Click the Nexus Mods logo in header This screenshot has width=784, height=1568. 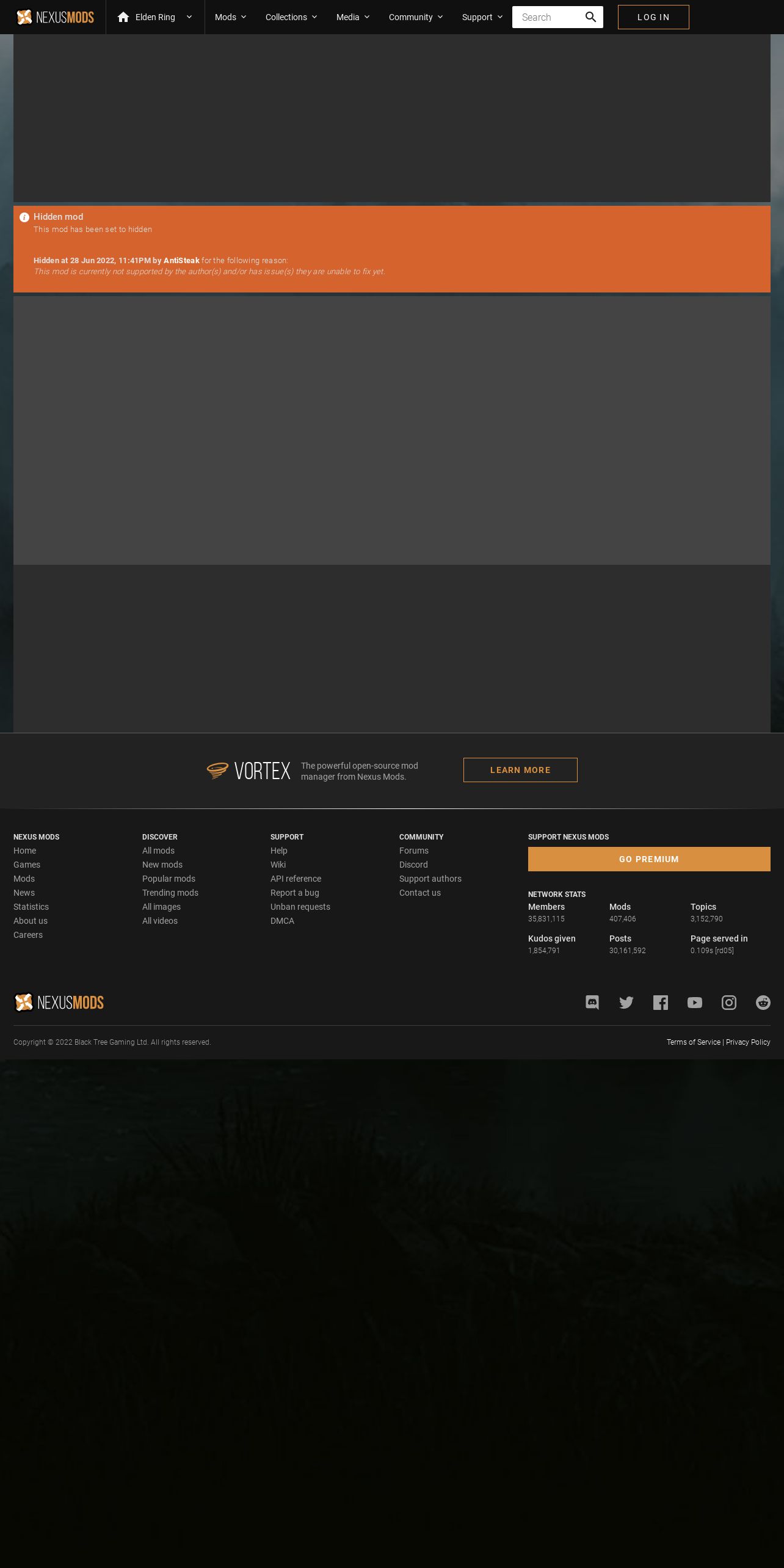pos(55,17)
